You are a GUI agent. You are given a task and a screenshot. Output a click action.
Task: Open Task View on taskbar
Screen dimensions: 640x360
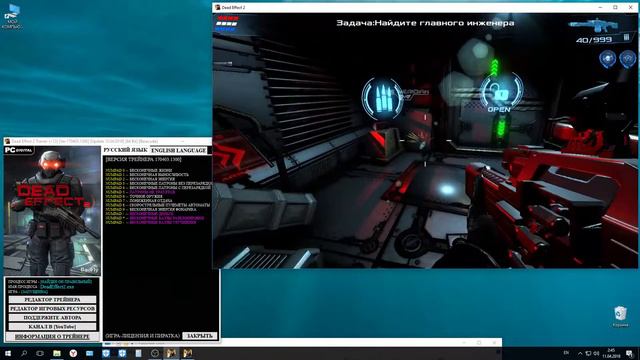click(x=40, y=353)
